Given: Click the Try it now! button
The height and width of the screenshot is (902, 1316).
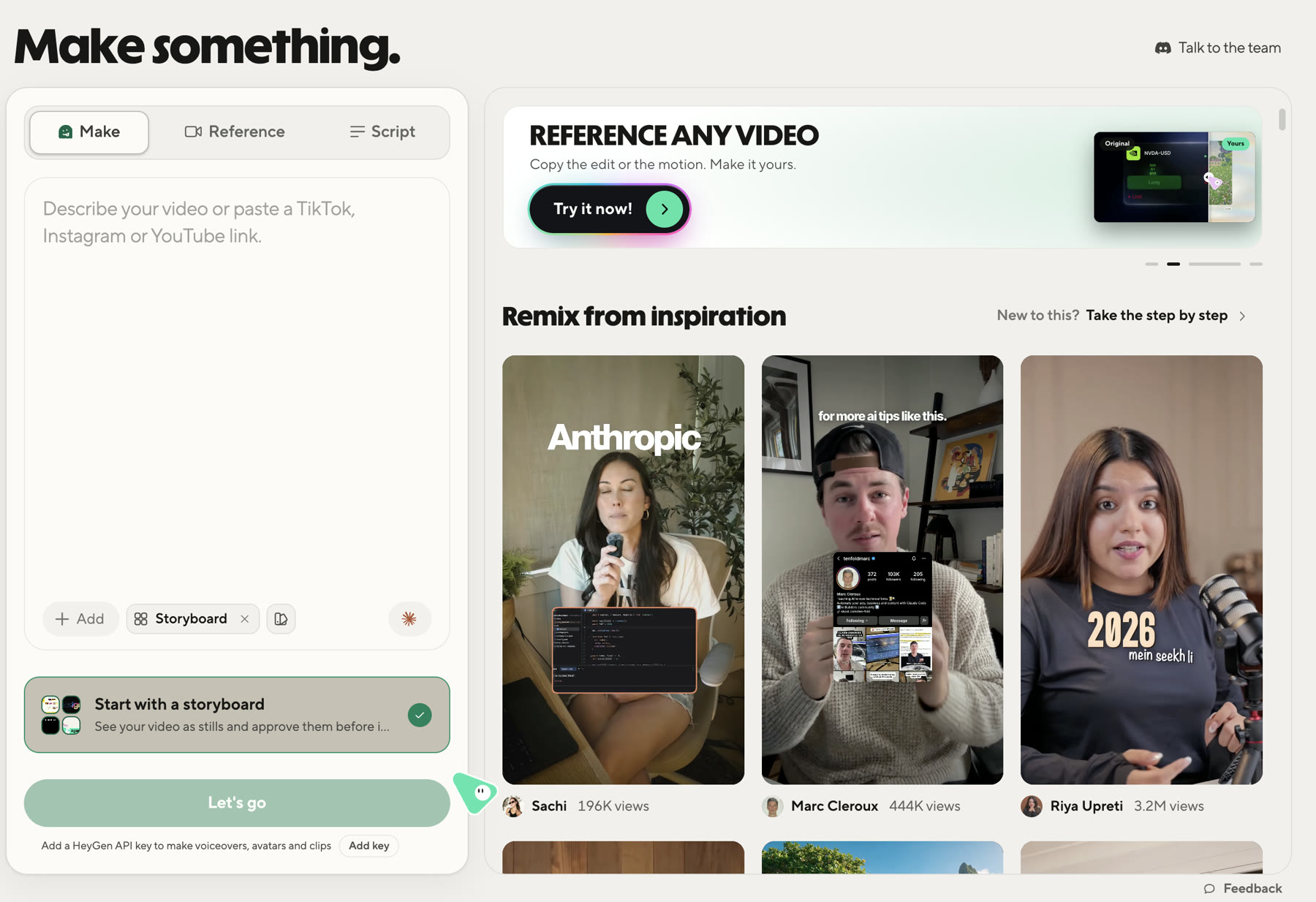Looking at the screenshot, I should pos(610,209).
